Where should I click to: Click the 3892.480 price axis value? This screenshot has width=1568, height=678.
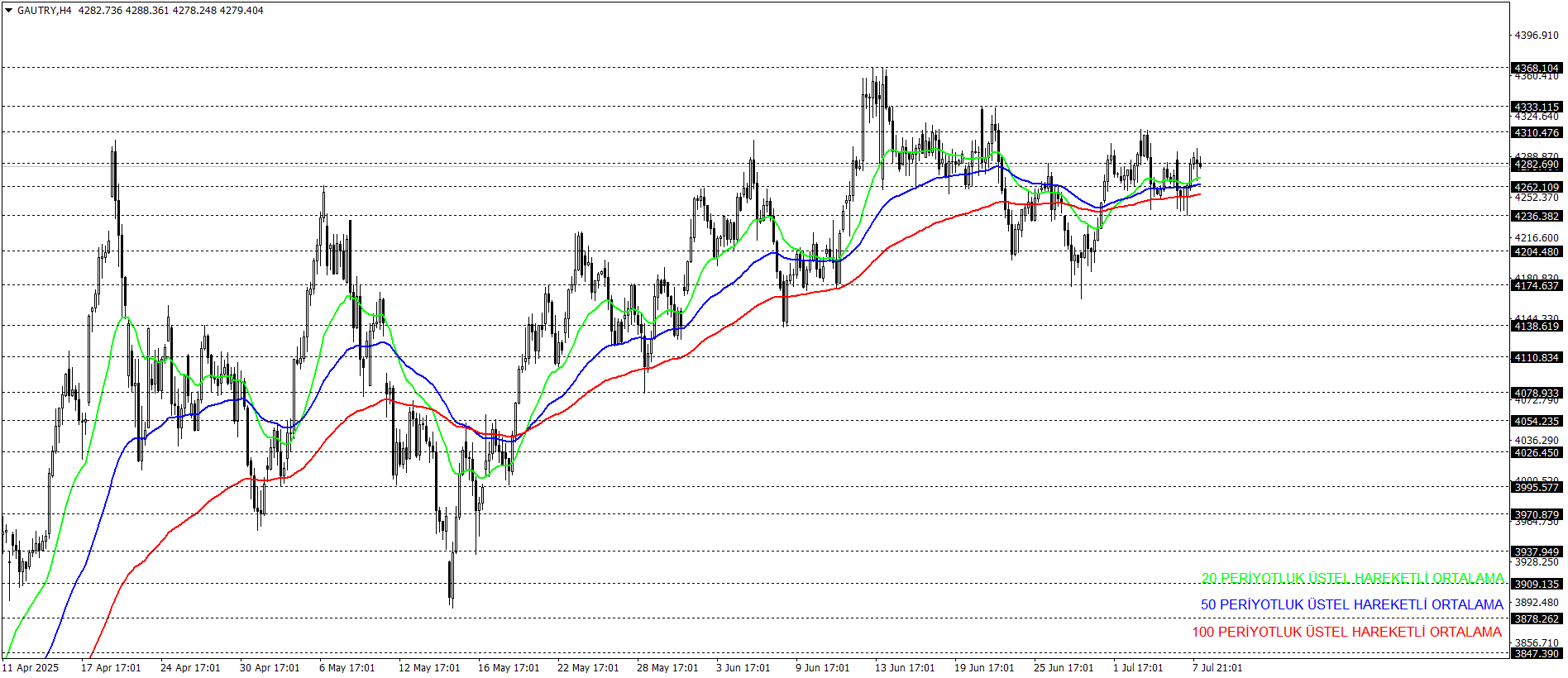(x=1537, y=602)
